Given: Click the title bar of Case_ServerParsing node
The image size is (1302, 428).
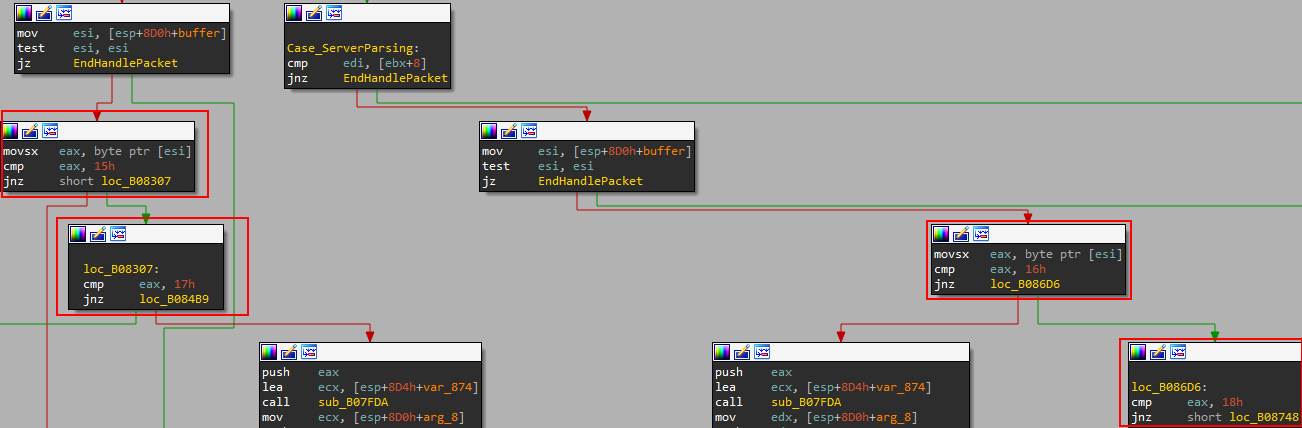Looking at the screenshot, I should pyautogui.click(x=367, y=13).
